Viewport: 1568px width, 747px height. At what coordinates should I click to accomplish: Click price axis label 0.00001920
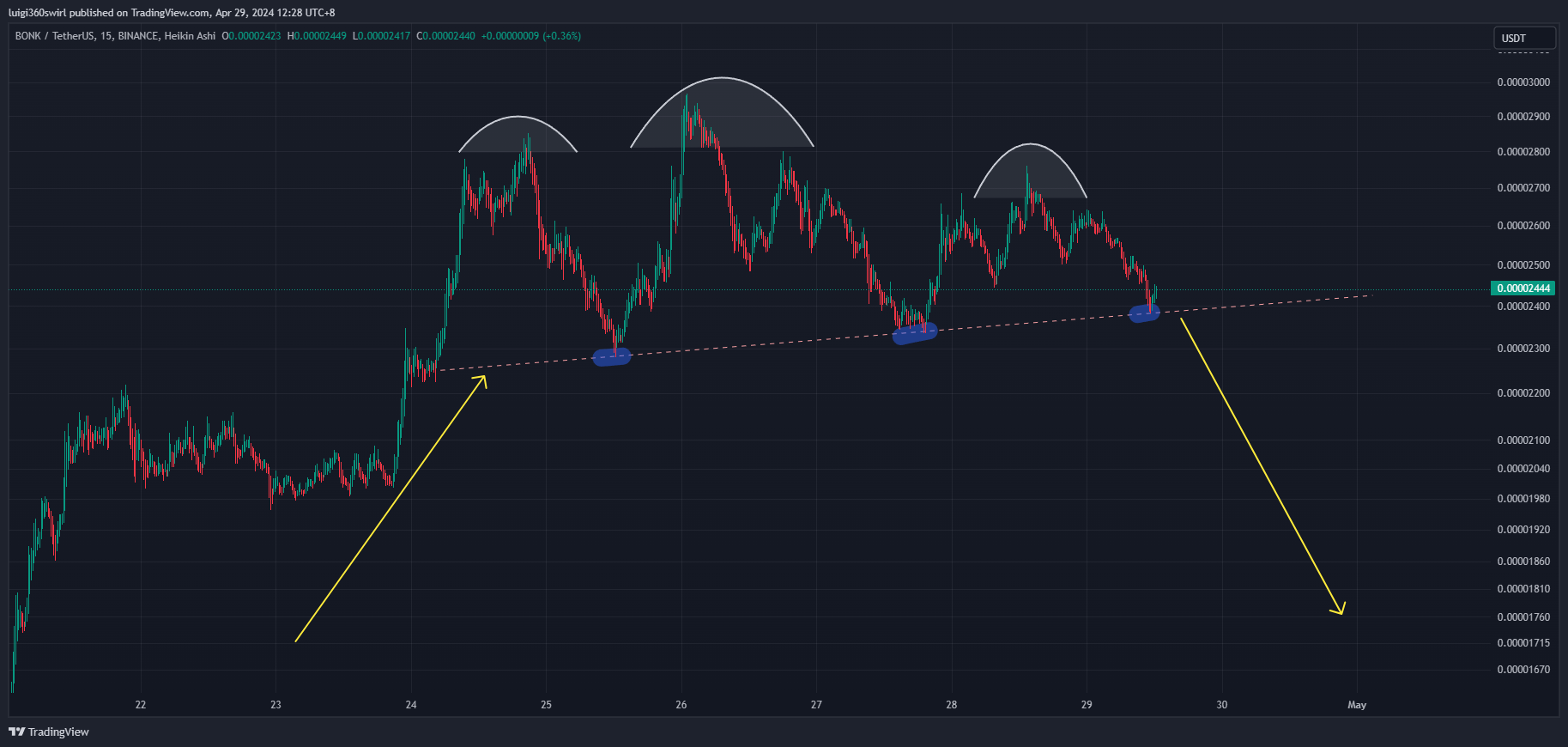tap(1523, 530)
